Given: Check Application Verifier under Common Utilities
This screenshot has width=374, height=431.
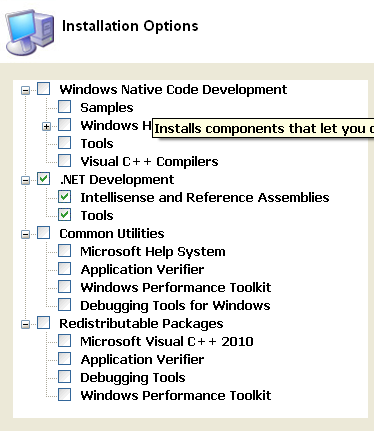Looking at the screenshot, I should click(x=64, y=269).
